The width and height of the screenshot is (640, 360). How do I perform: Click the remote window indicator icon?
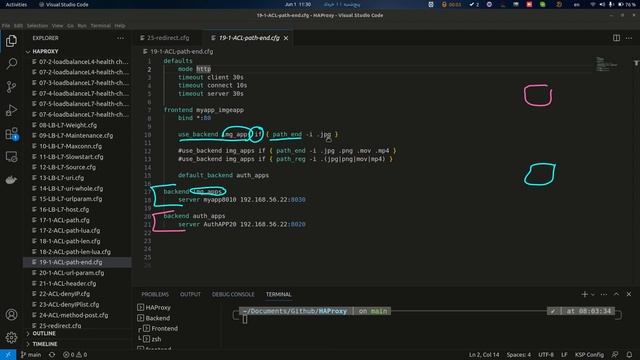(8, 355)
